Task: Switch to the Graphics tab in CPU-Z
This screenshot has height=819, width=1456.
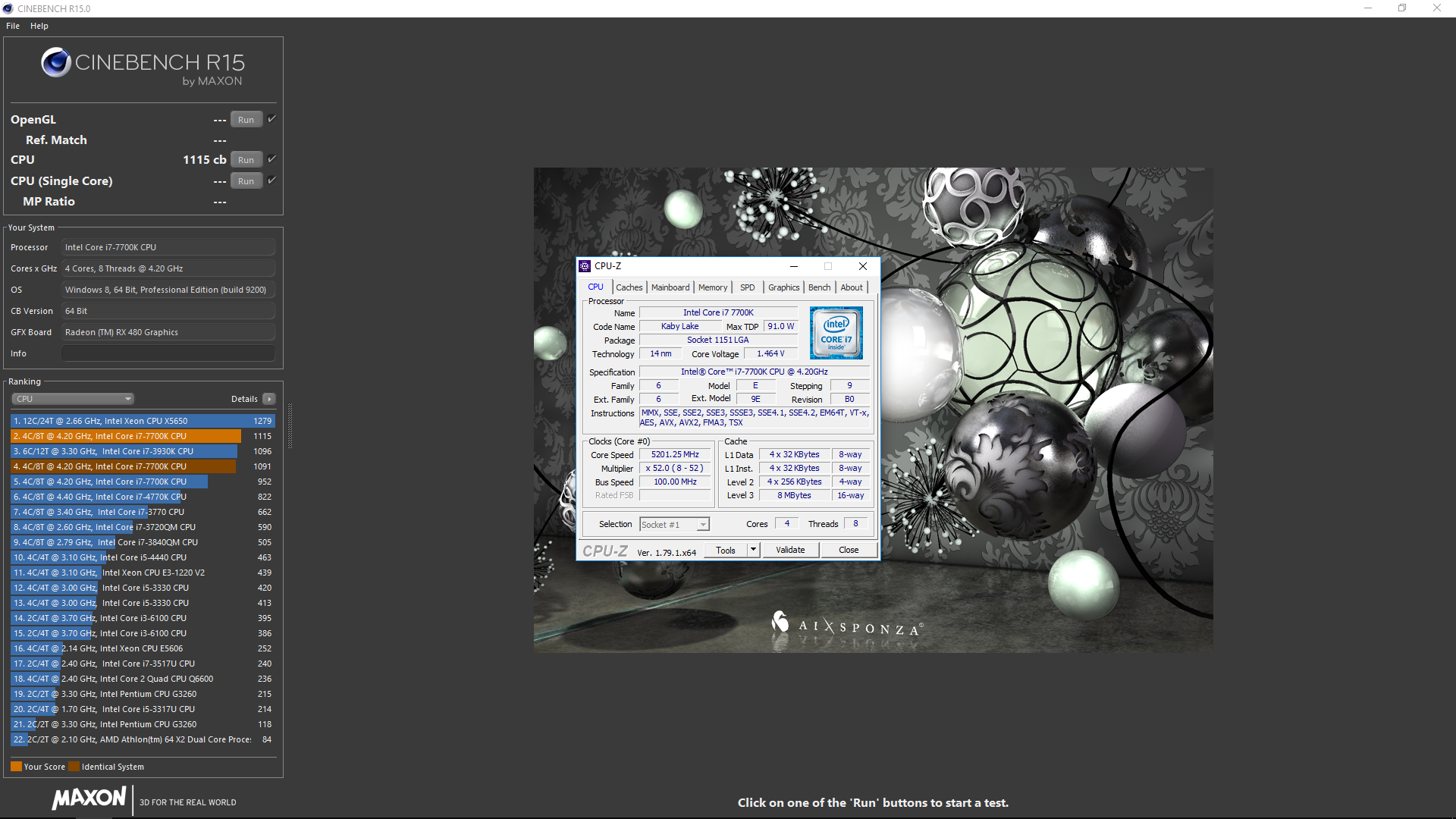Action: coord(783,287)
